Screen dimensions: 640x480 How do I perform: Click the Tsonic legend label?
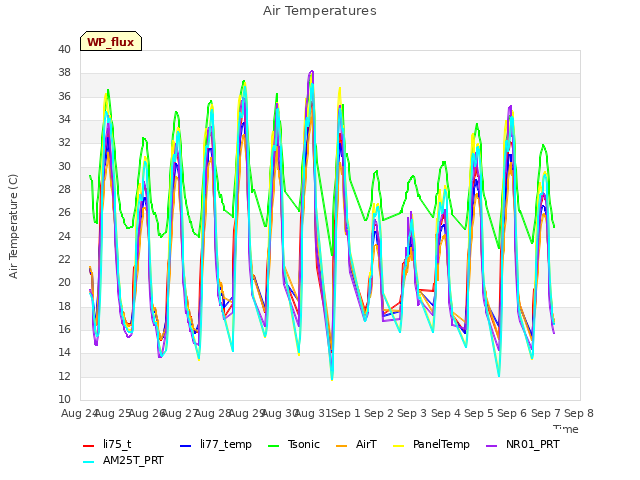pos(304,444)
